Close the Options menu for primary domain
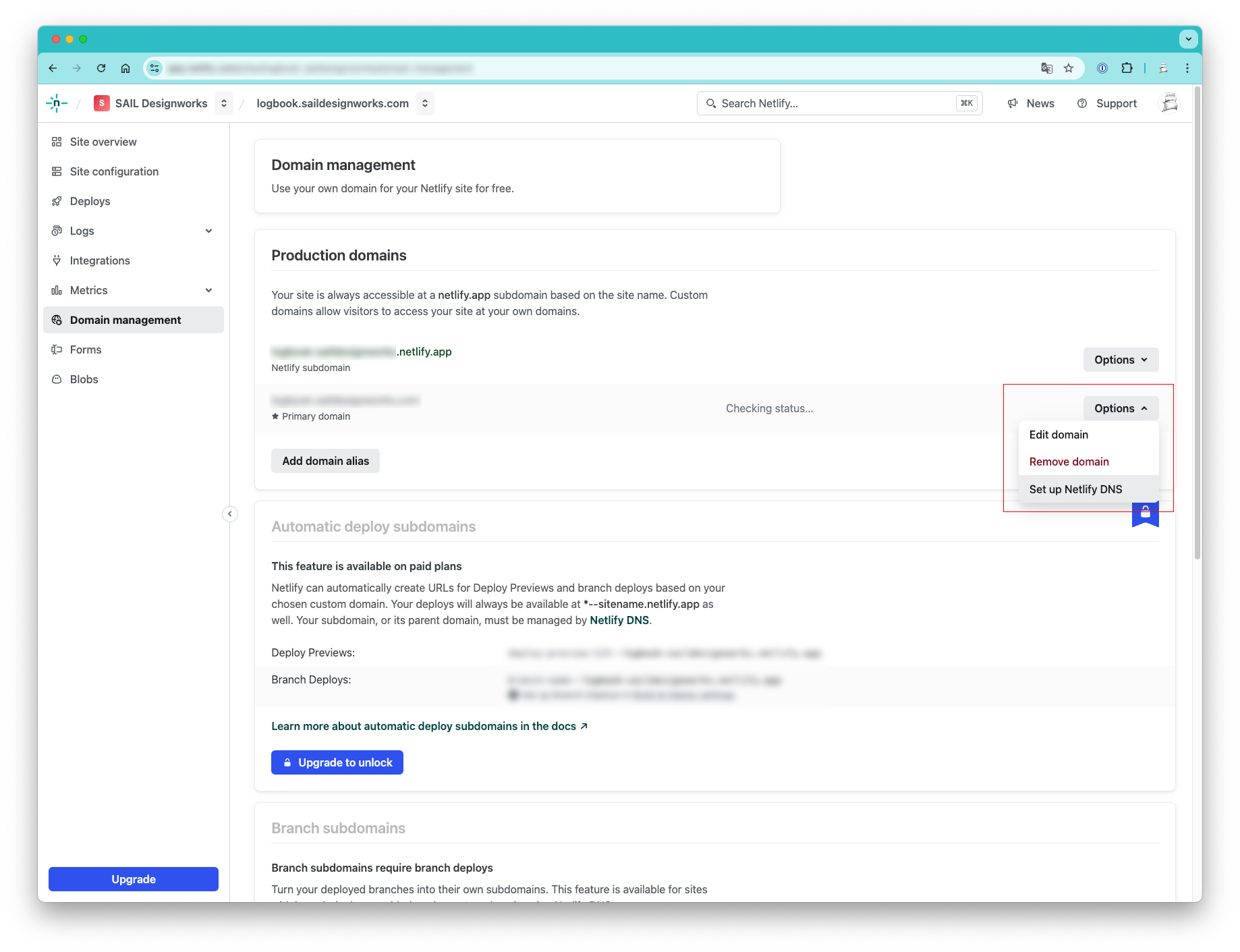Screen dimensions: 1240x952 click(1121, 408)
